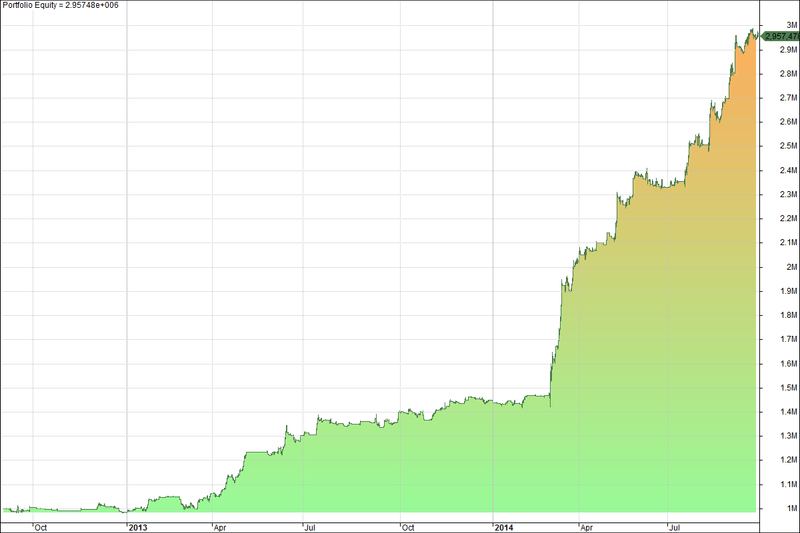Screen dimensions: 800x533
Task: Click the 2.2M y-axis label
Action: click(x=789, y=218)
